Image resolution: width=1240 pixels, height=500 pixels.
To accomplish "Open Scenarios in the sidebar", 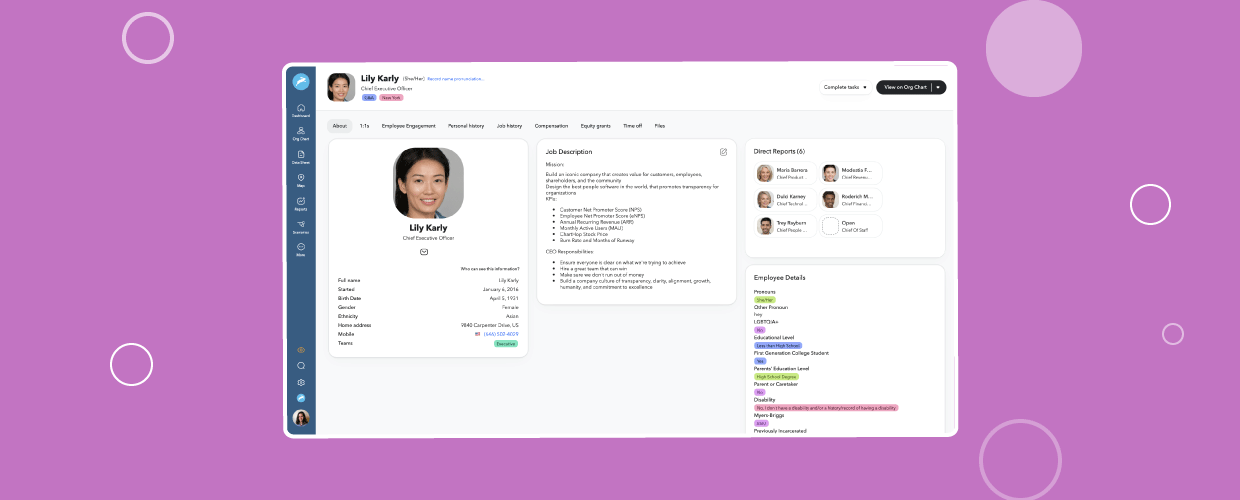I will pos(301,226).
